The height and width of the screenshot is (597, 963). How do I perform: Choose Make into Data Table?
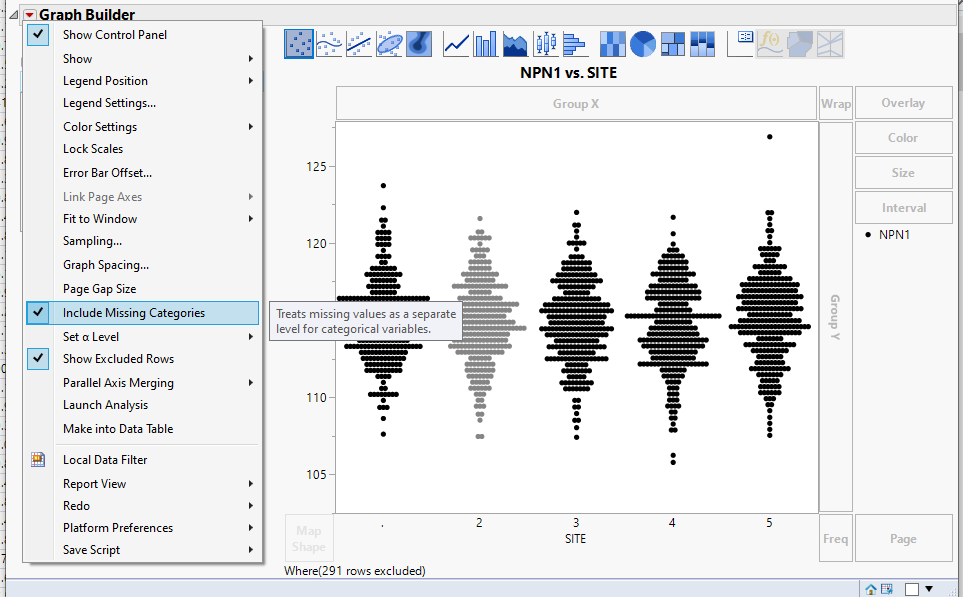pos(118,429)
